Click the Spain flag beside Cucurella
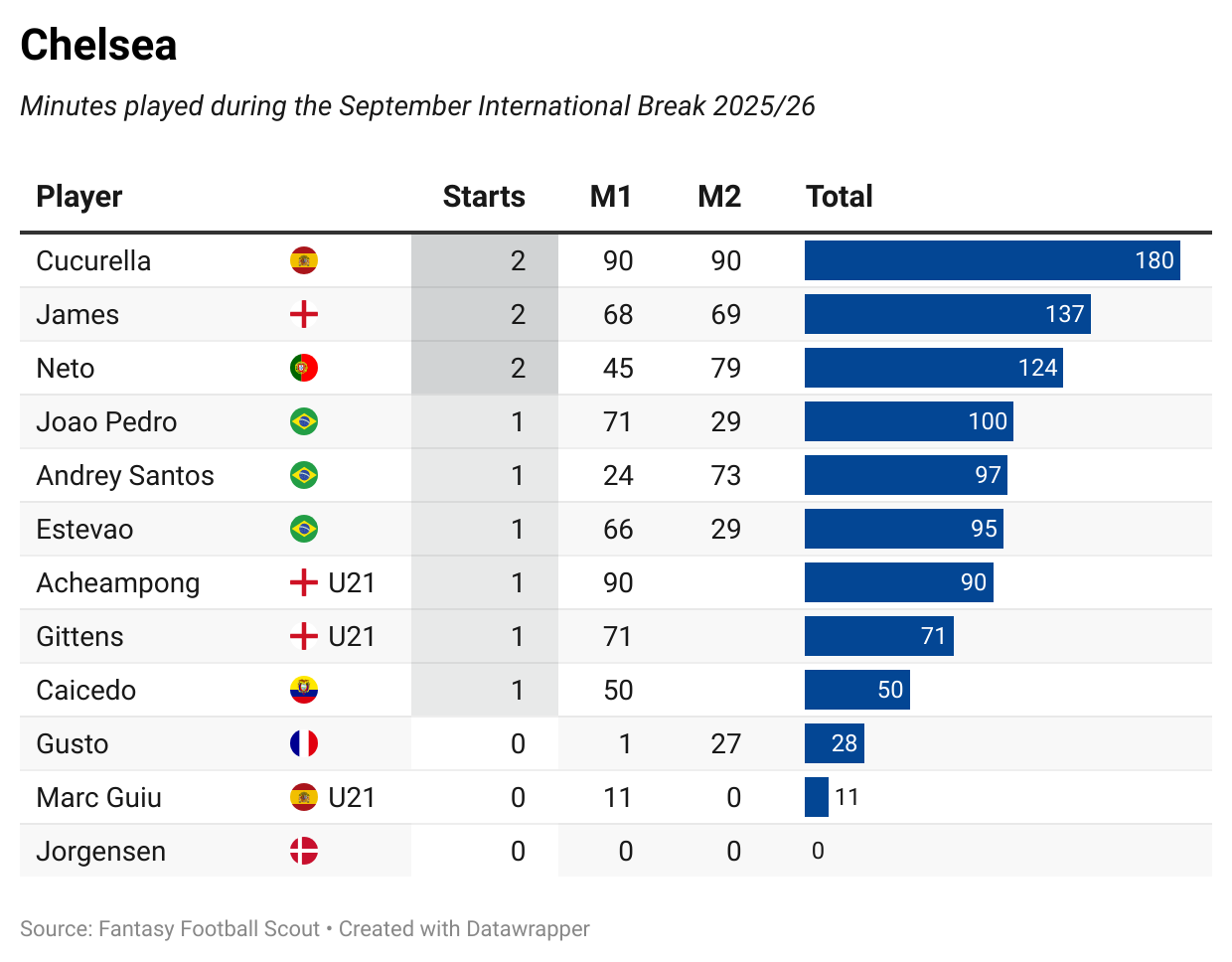Screen dimensions: 1232x962 [x=304, y=261]
